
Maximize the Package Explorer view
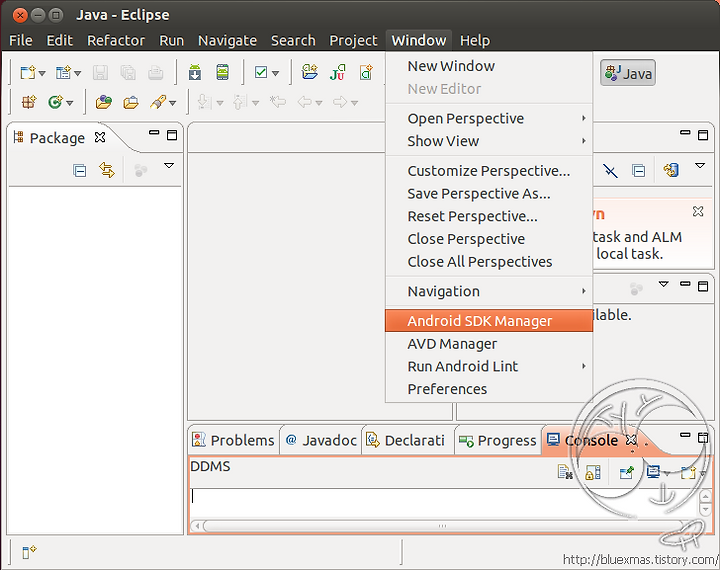172,135
